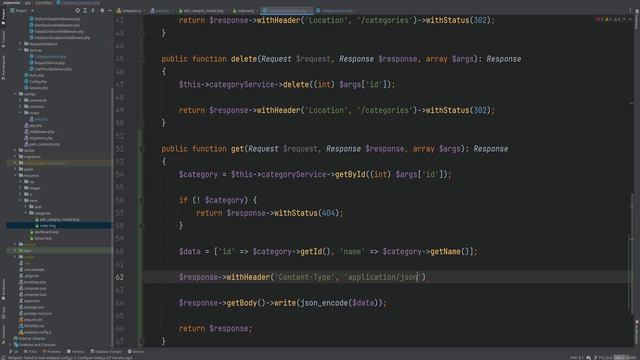Switch to the web.php editor tab
Viewport: 640px width, 360px height.
(x=162, y=11)
